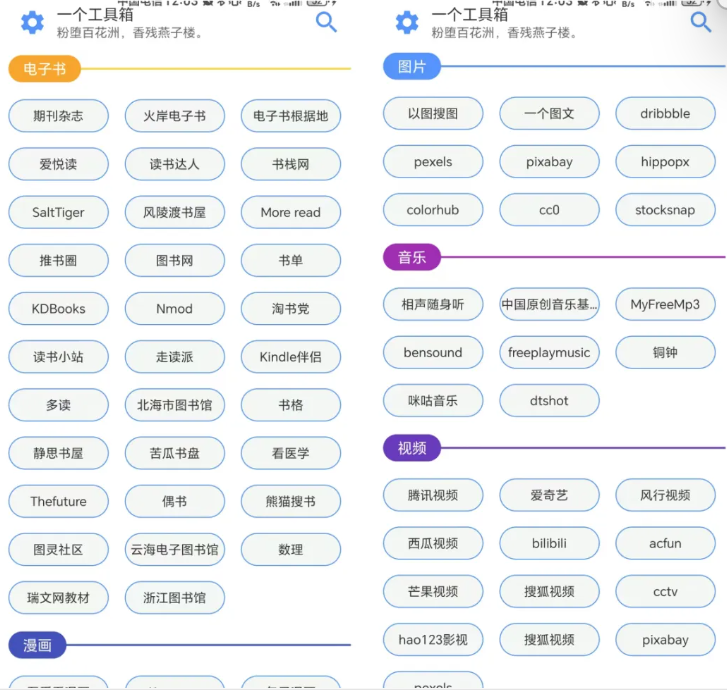Open 走读派 entry
Screen dimensions: 727x690
click(175, 357)
